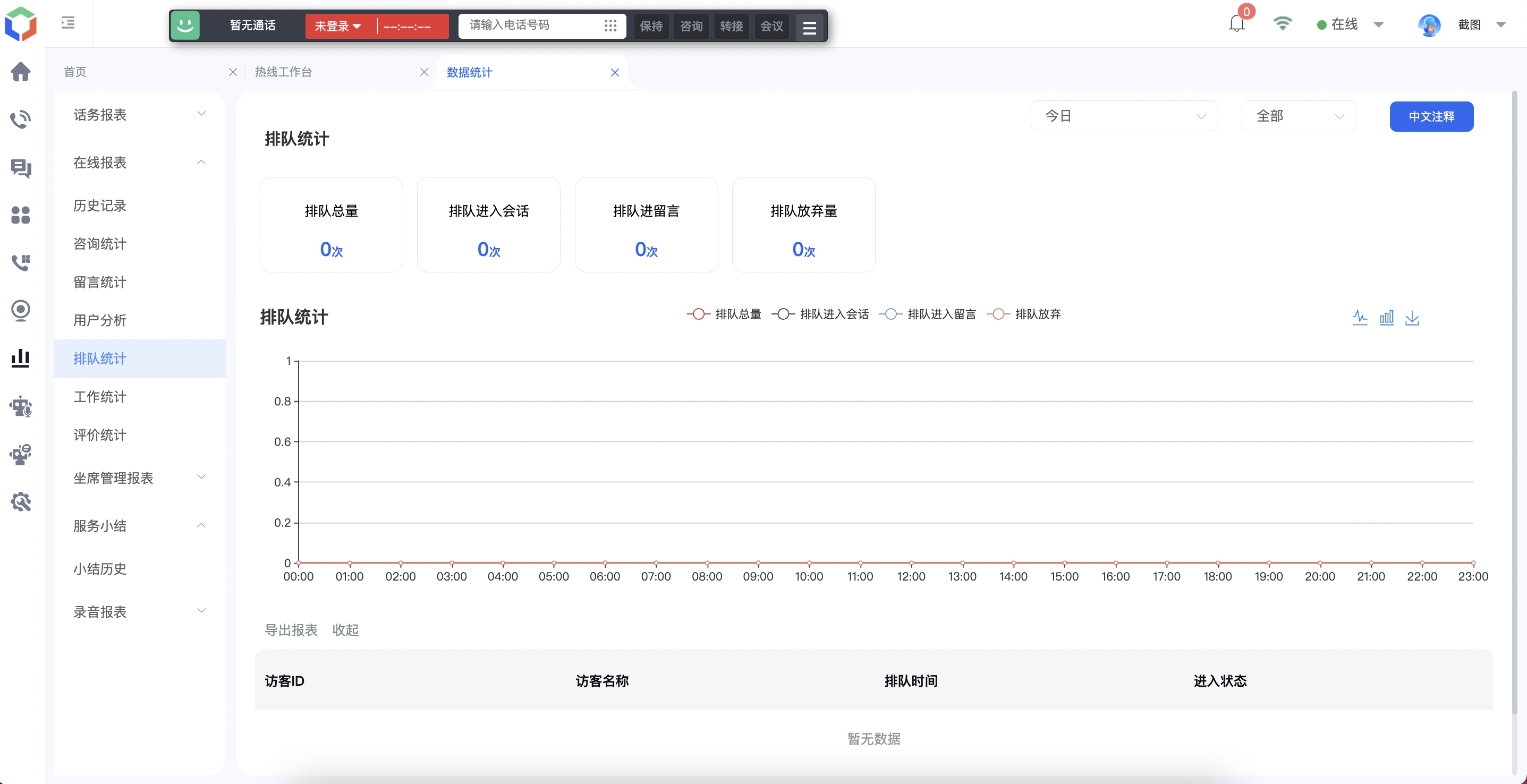Select 咨询统计 in the side menu
The width and height of the screenshot is (1527, 784).
pos(140,244)
